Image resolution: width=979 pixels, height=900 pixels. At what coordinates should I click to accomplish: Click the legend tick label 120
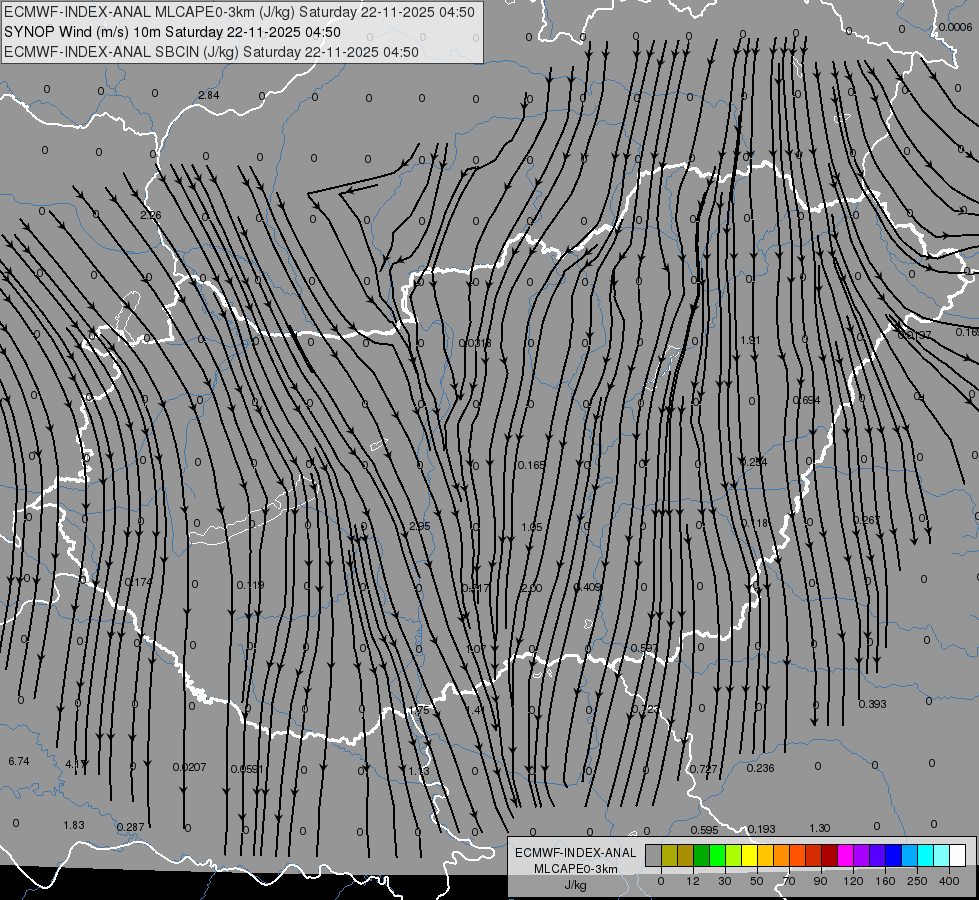853,881
